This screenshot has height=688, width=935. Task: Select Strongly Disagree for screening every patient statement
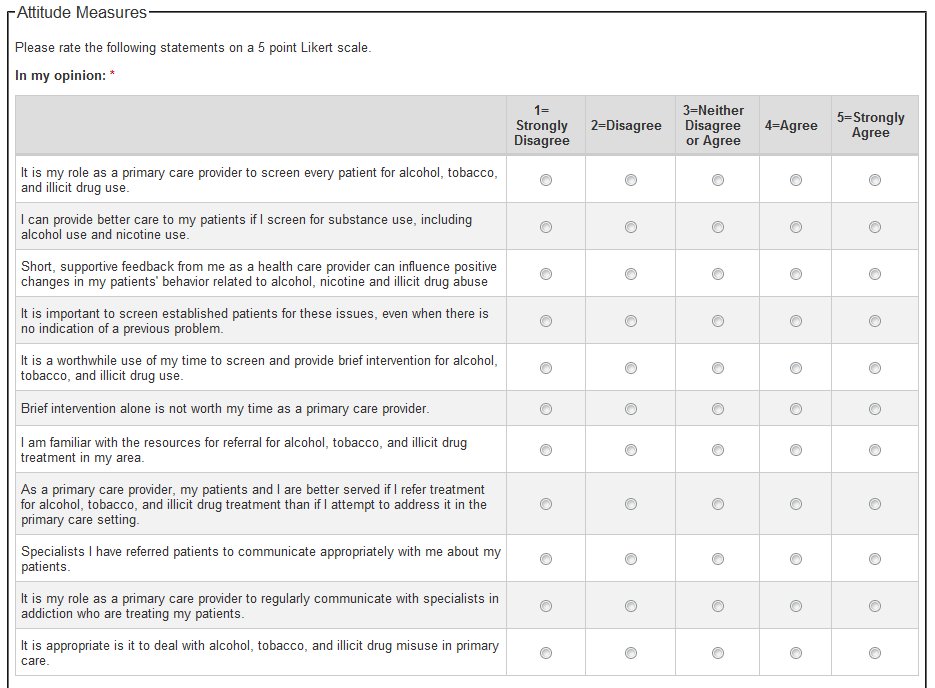(x=545, y=180)
